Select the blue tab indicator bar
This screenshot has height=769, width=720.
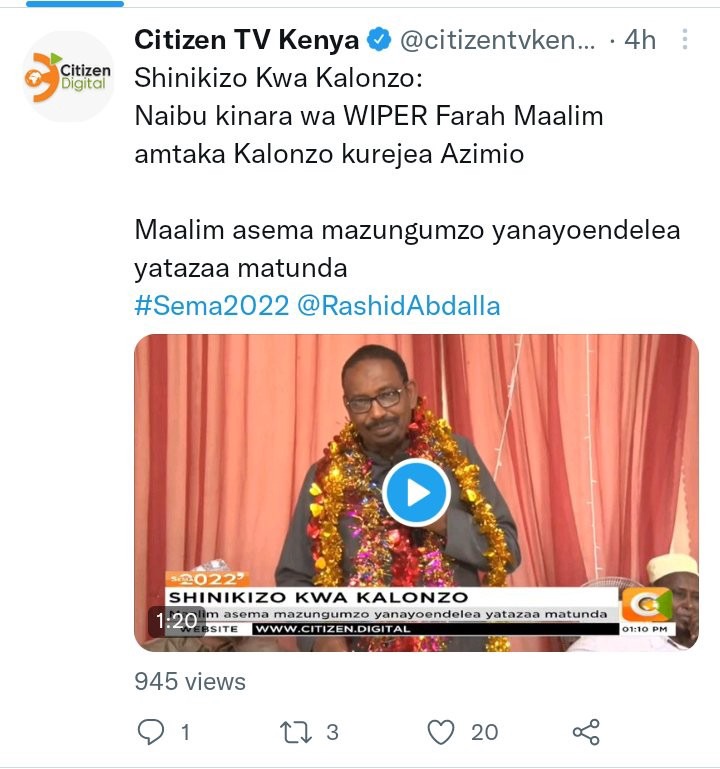(75, 4)
